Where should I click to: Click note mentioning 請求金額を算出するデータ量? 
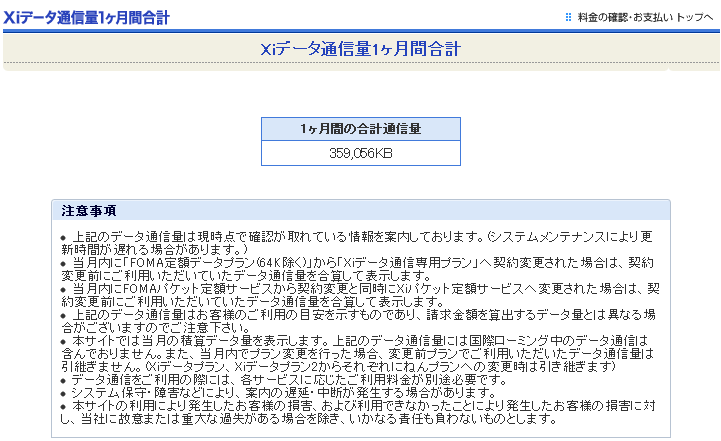358,321
